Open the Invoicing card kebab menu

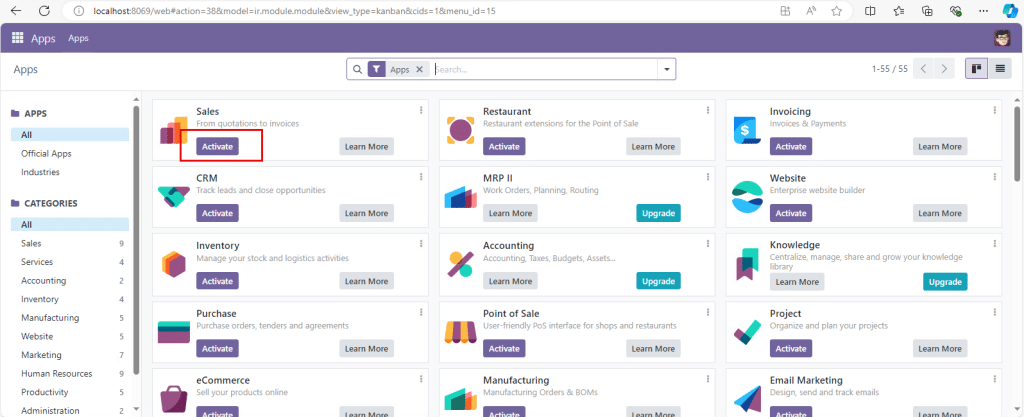point(995,110)
